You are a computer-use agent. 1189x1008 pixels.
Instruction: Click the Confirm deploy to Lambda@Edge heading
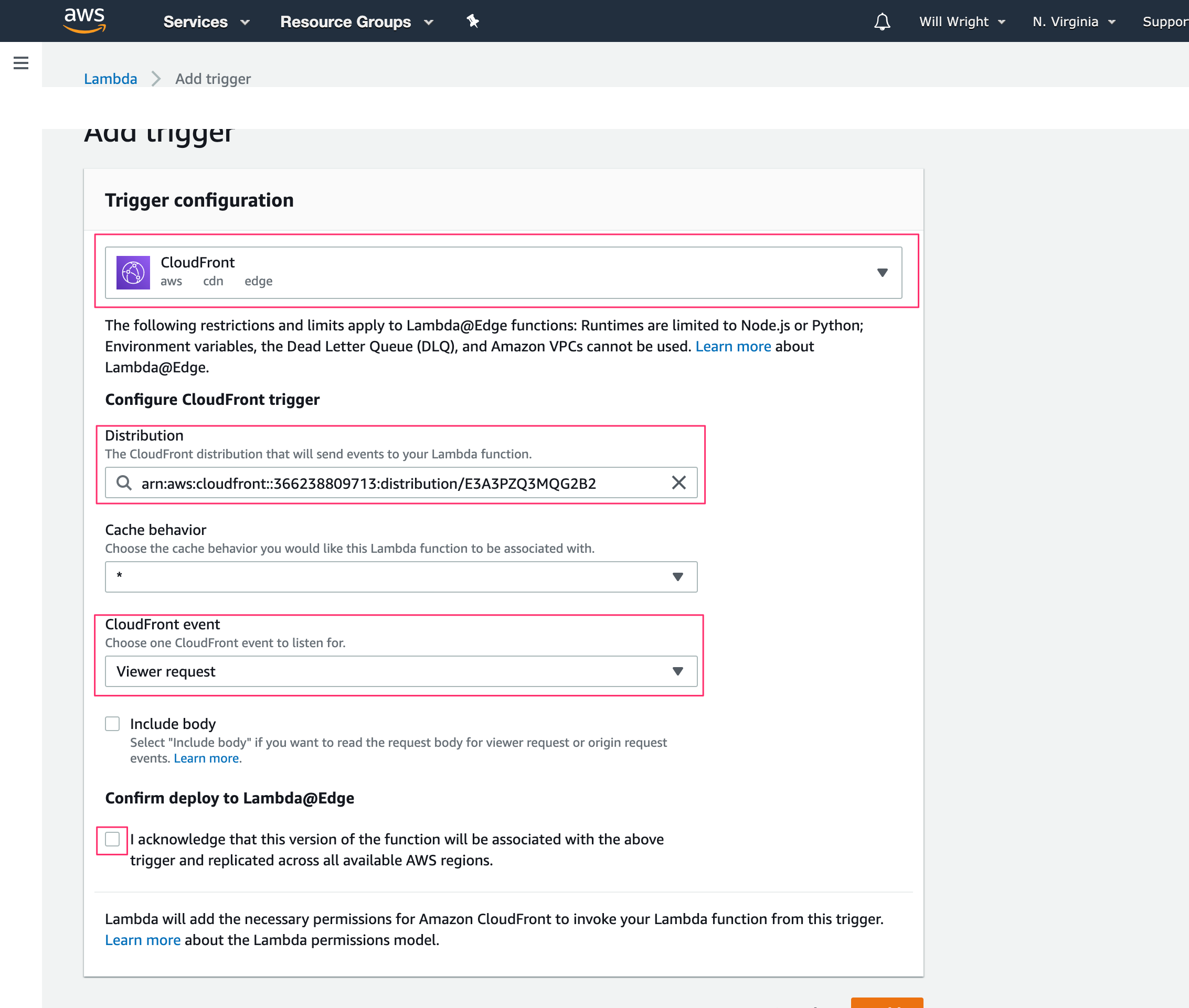230,798
